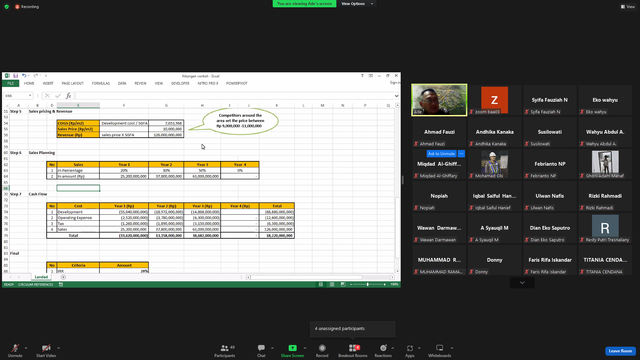Click the insert function fx icon

[x=68, y=96]
